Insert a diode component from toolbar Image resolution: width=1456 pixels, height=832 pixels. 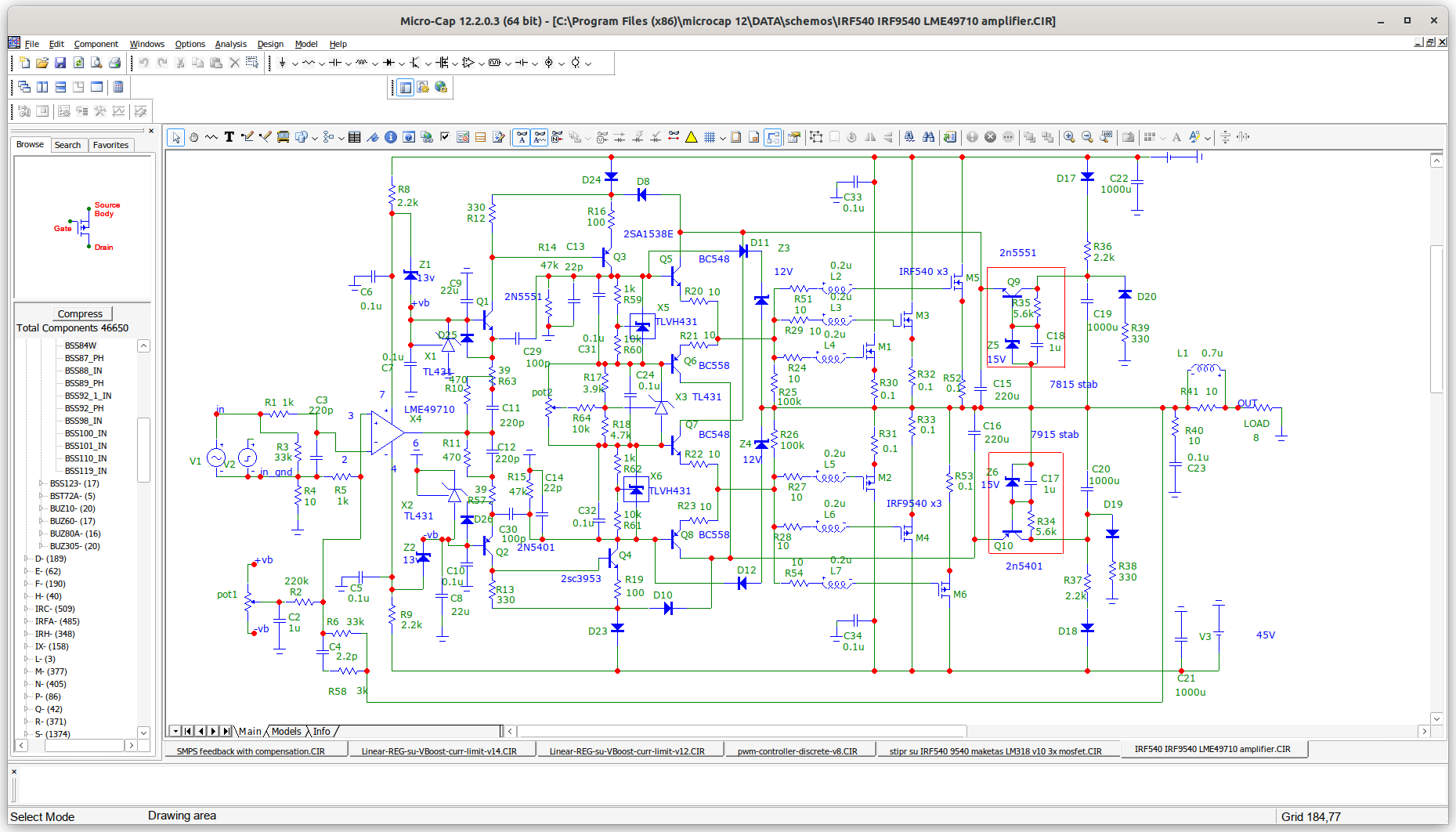pos(388,63)
